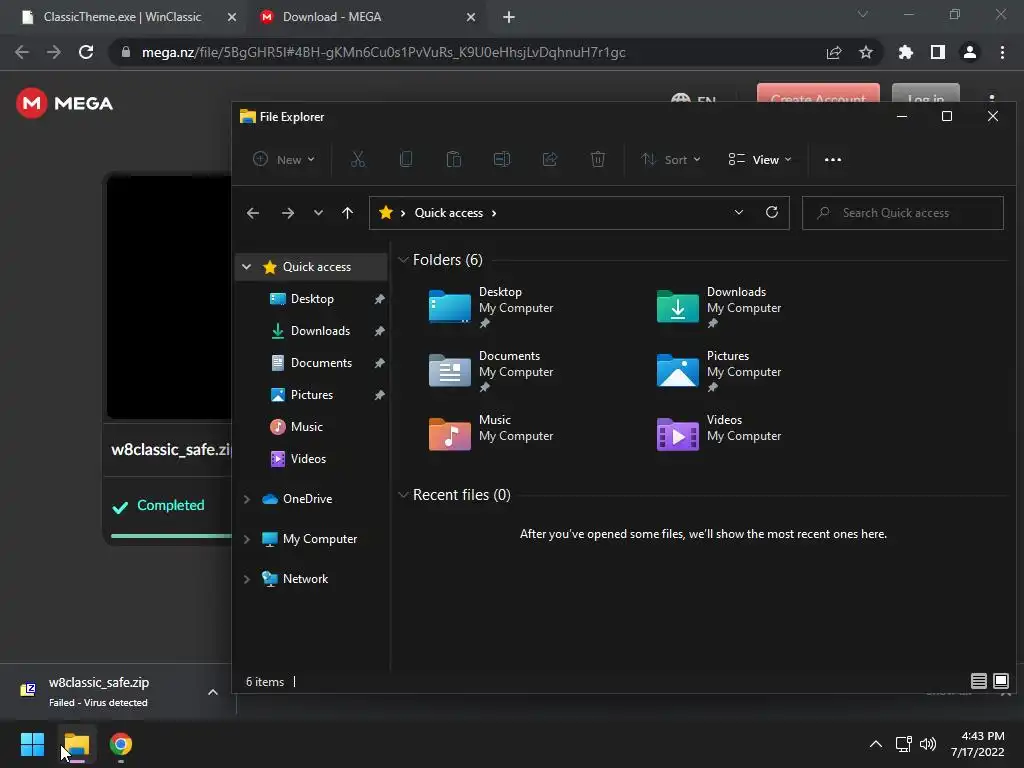This screenshot has height=768, width=1024.
Task: Click the Cut scissors icon in File Explorer
Action: (x=358, y=159)
